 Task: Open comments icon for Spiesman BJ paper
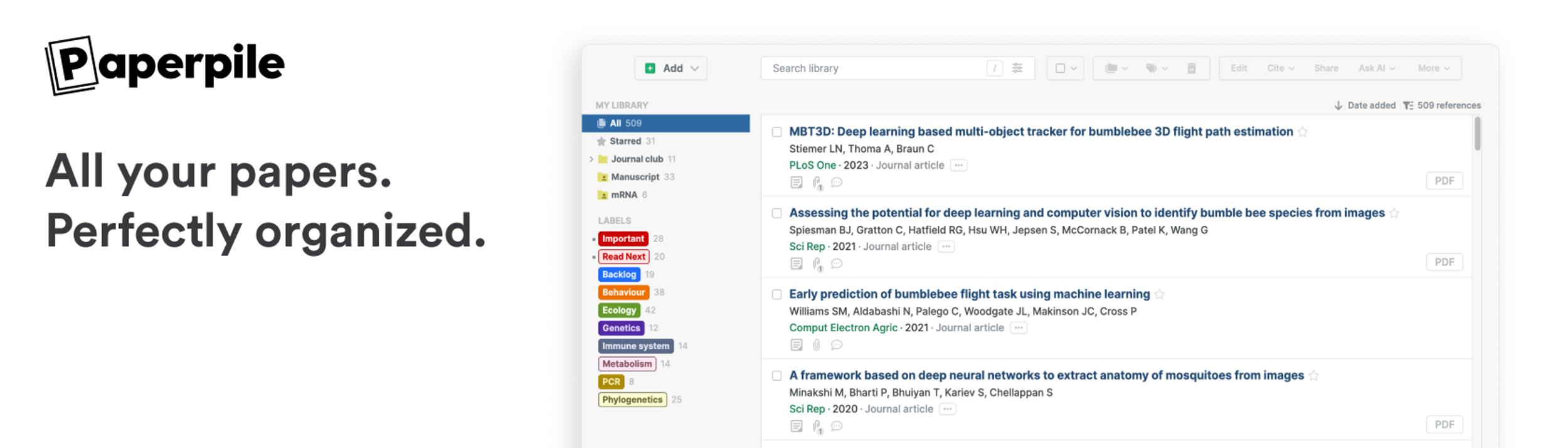837,264
